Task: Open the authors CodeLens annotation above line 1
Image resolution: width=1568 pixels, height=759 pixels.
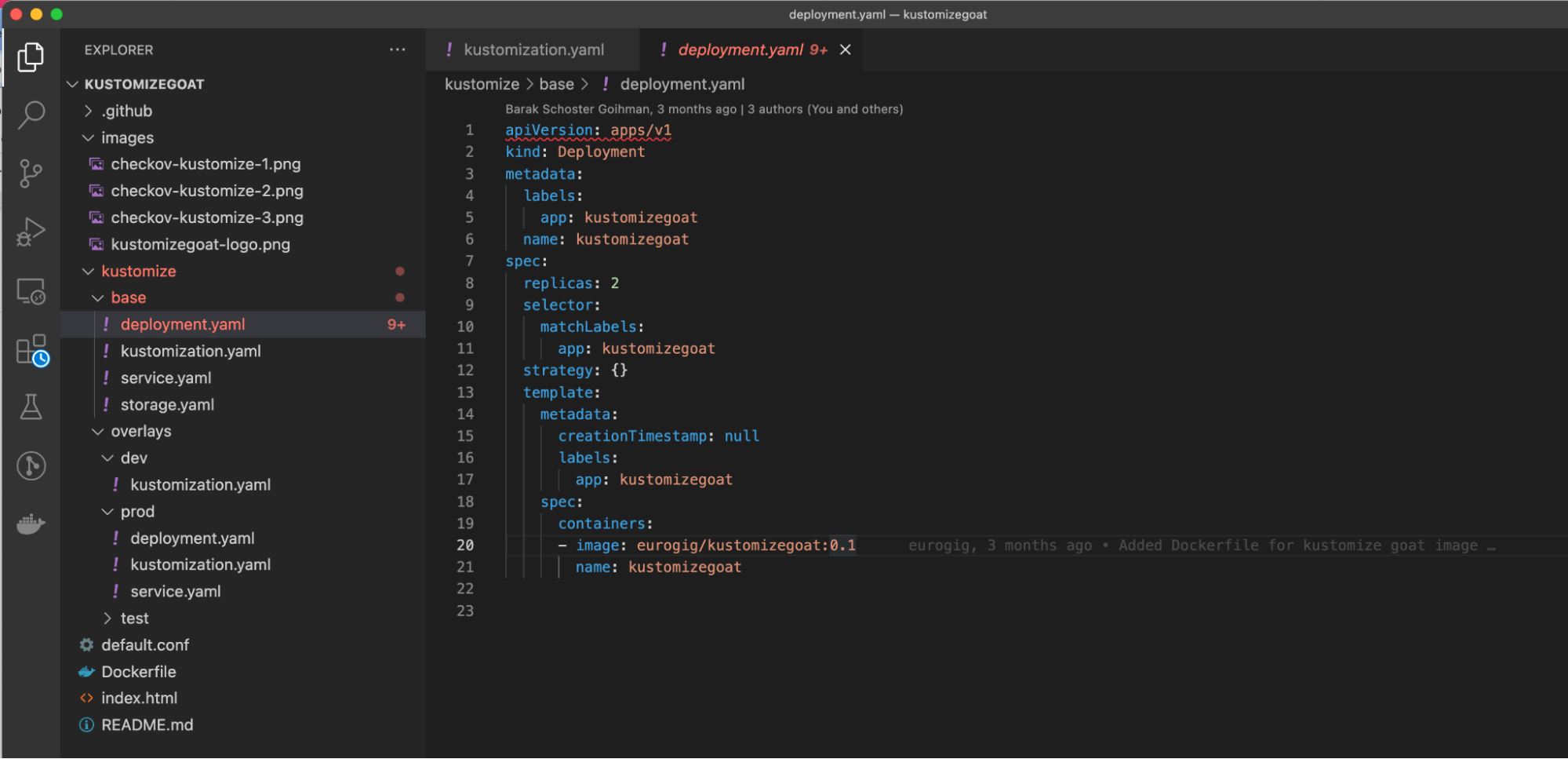Action: pyautogui.click(x=704, y=109)
